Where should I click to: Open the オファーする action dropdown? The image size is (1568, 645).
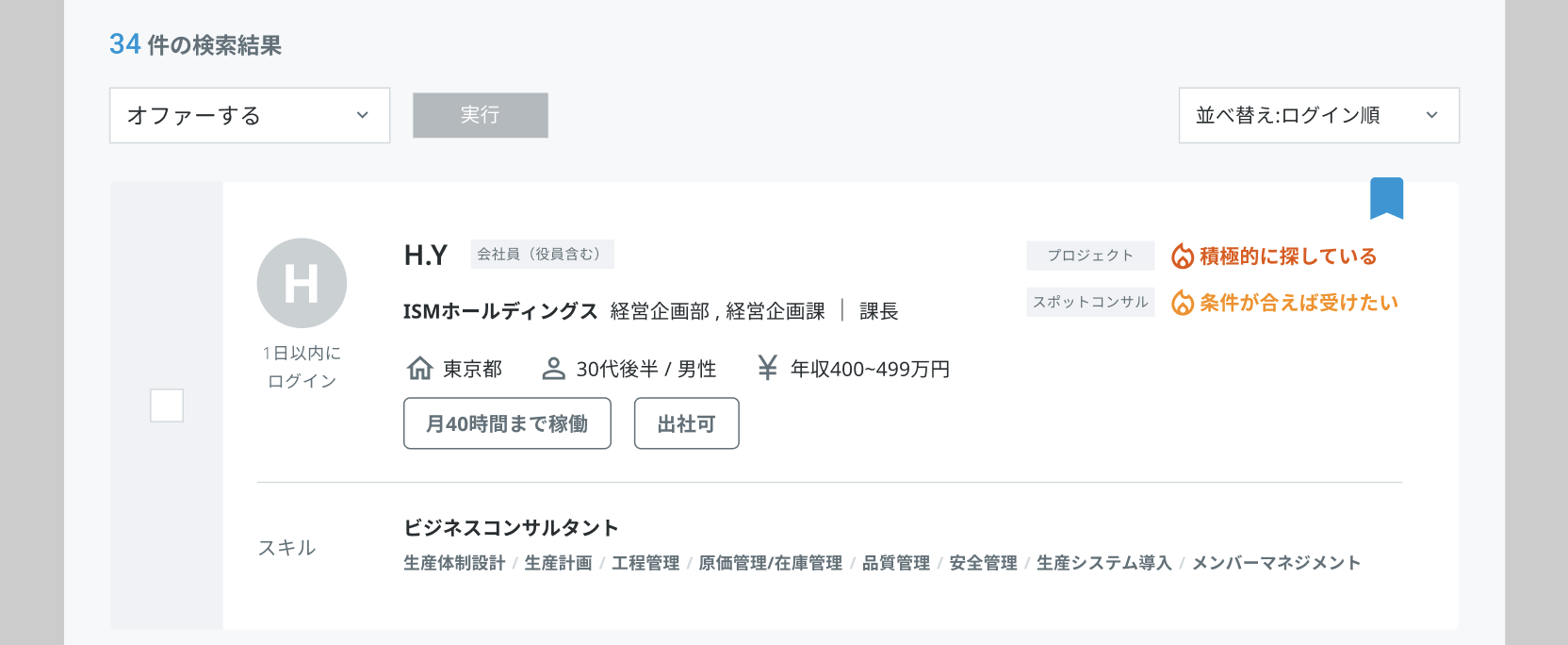pyautogui.click(x=250, y=115)
